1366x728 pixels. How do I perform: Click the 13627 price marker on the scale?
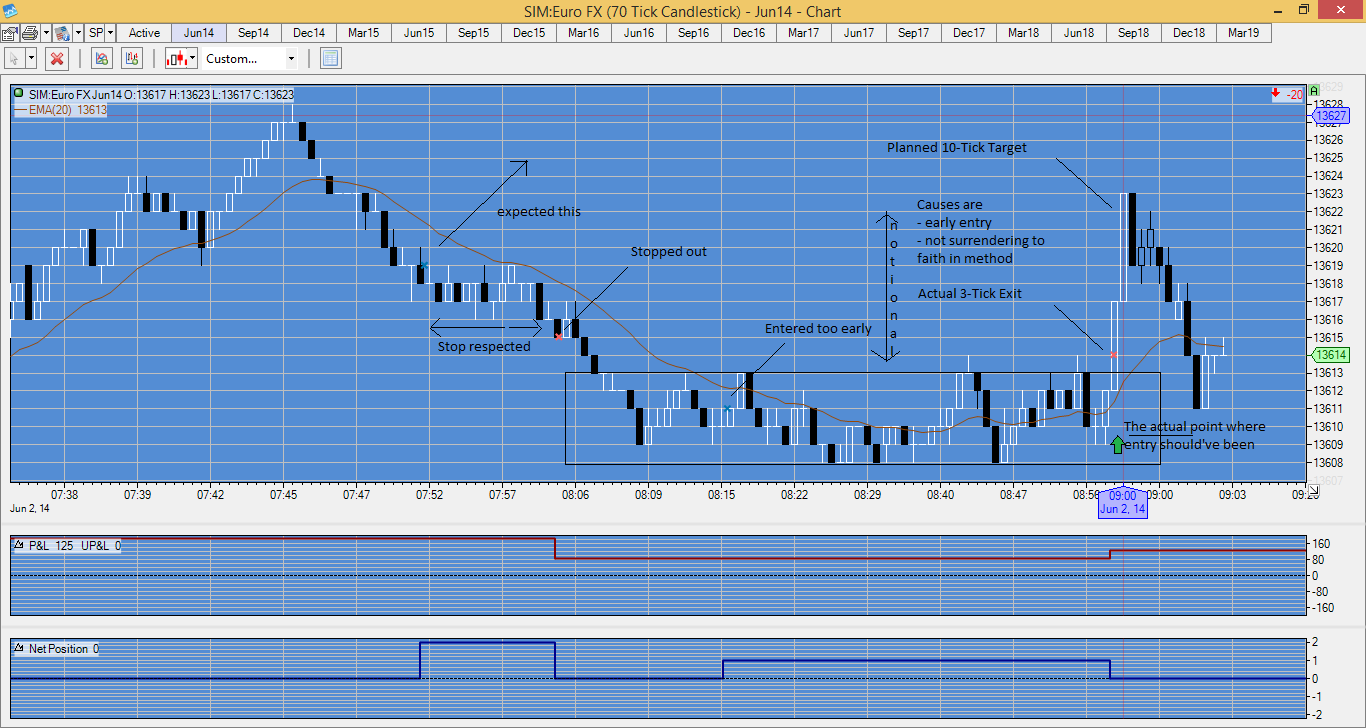[x=1331, y=116]
